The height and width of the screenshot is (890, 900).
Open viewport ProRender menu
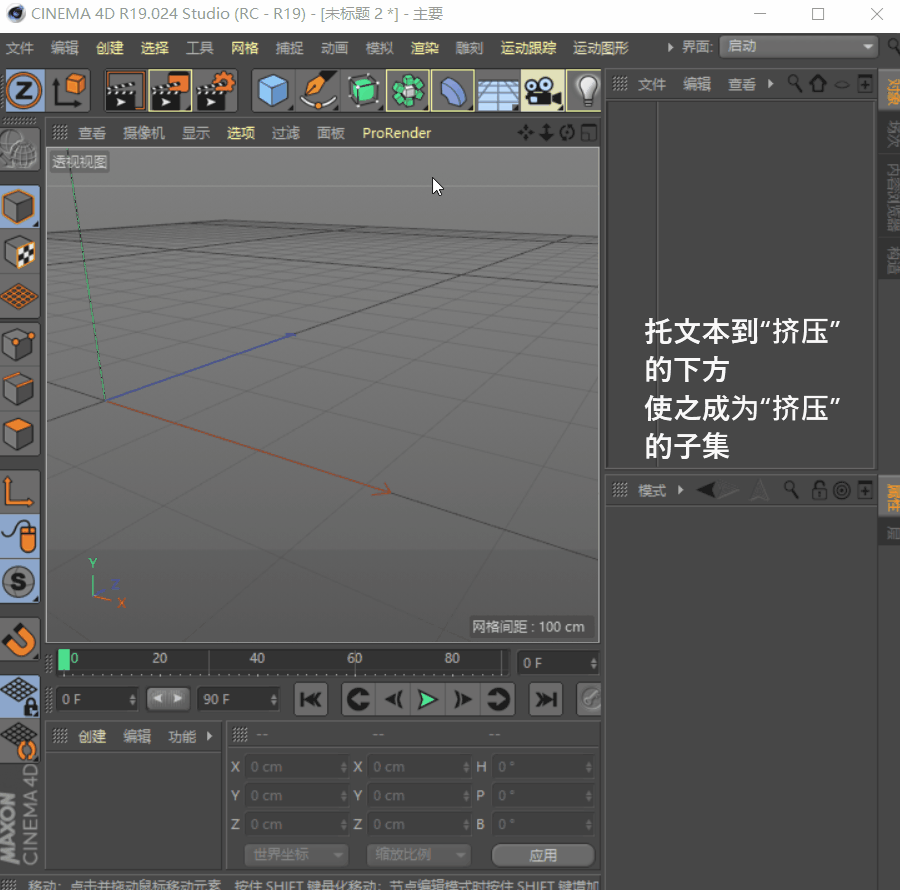pos(397,133)
